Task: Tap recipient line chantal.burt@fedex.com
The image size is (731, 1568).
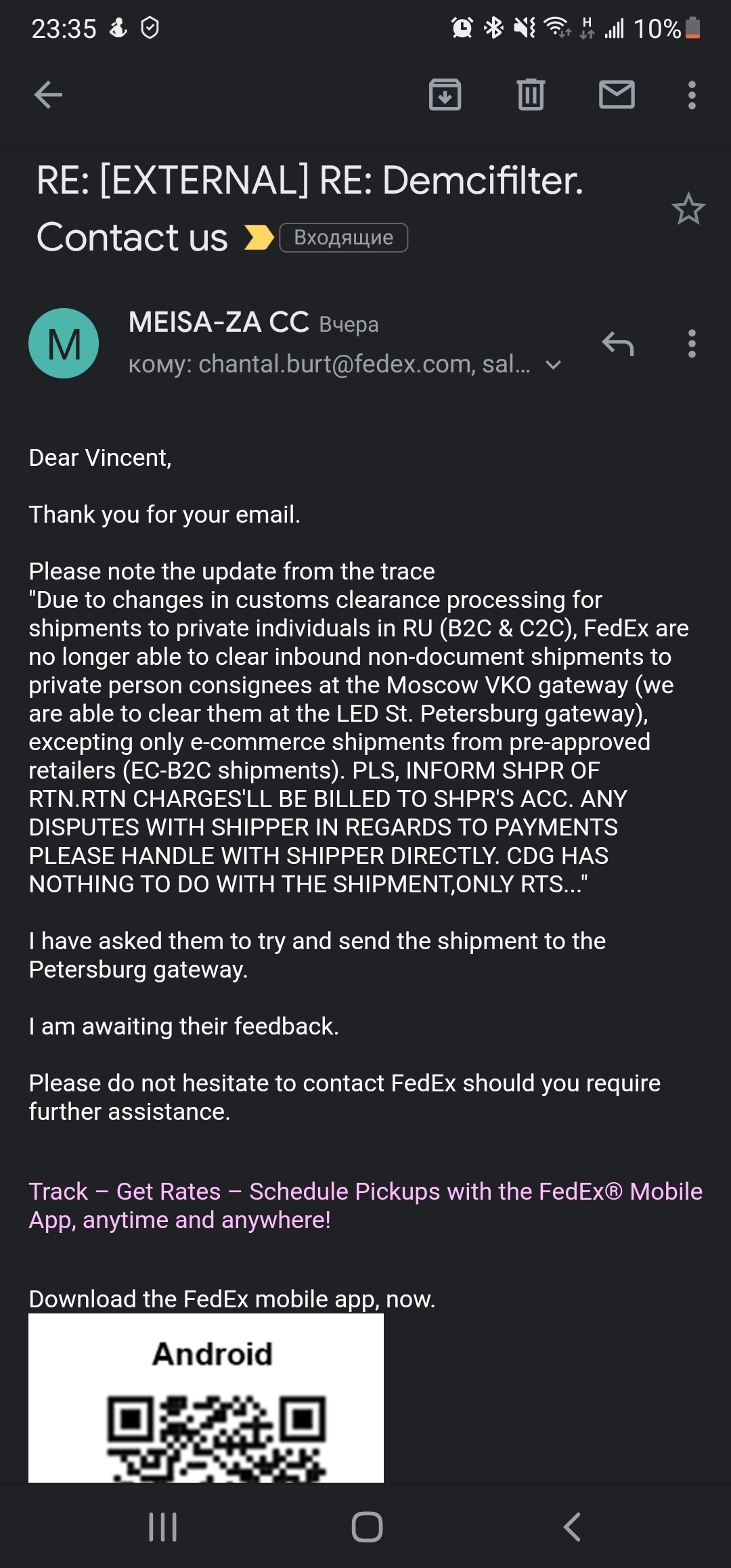Action: click(330, 365)
